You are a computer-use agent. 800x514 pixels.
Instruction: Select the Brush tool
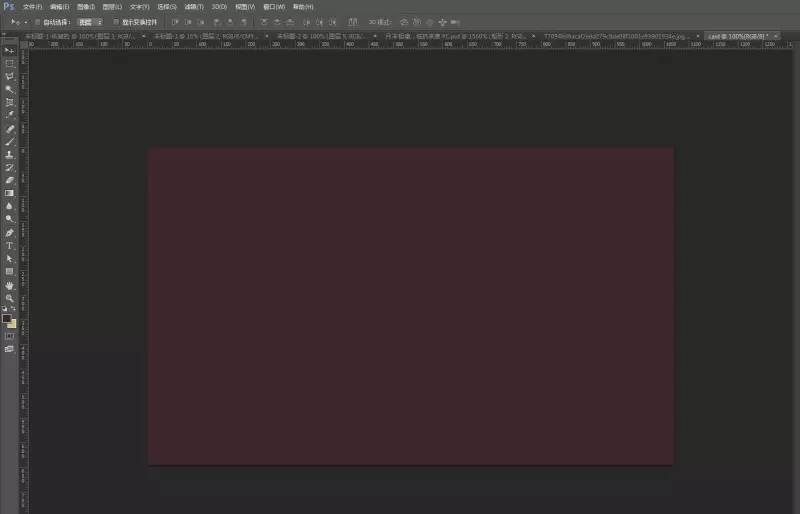(x=9, y=141)
